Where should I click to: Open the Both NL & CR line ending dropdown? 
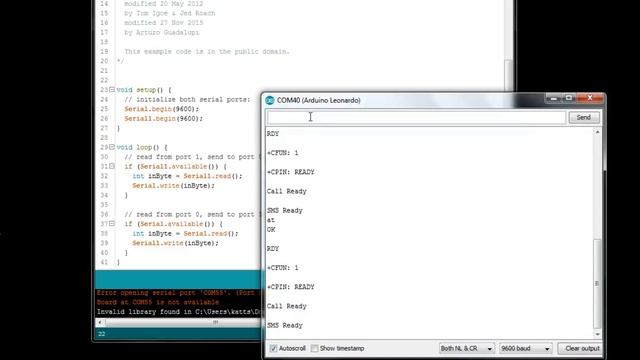(467, 348)
